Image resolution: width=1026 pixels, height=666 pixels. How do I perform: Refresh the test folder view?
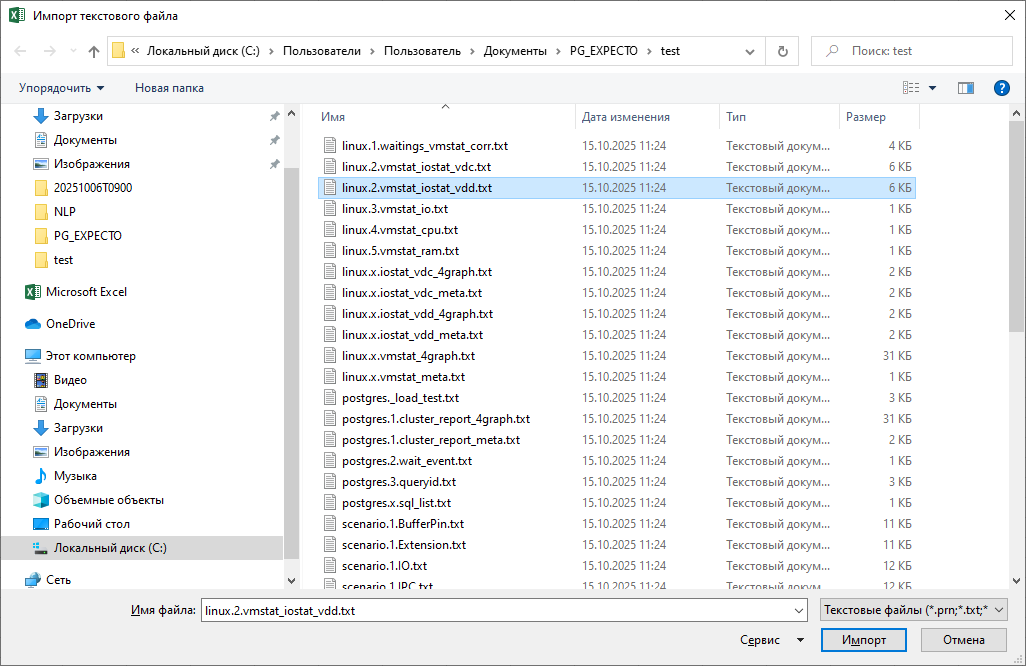click(783, 51)
